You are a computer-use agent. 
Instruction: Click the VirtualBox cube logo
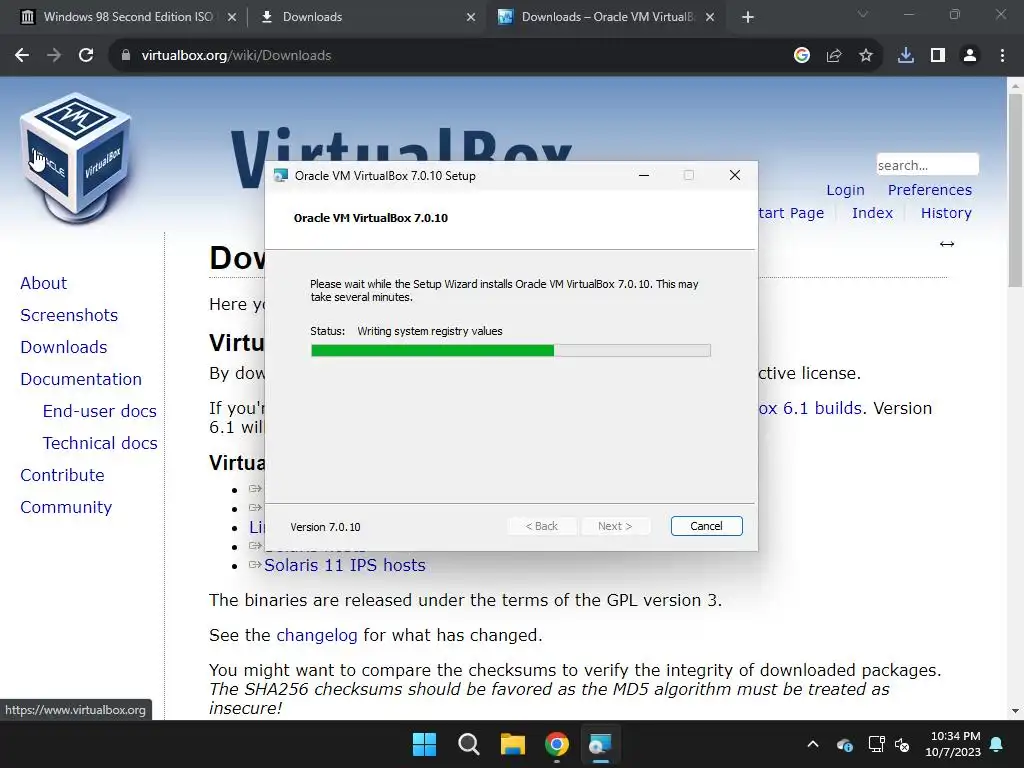point(76,157)
